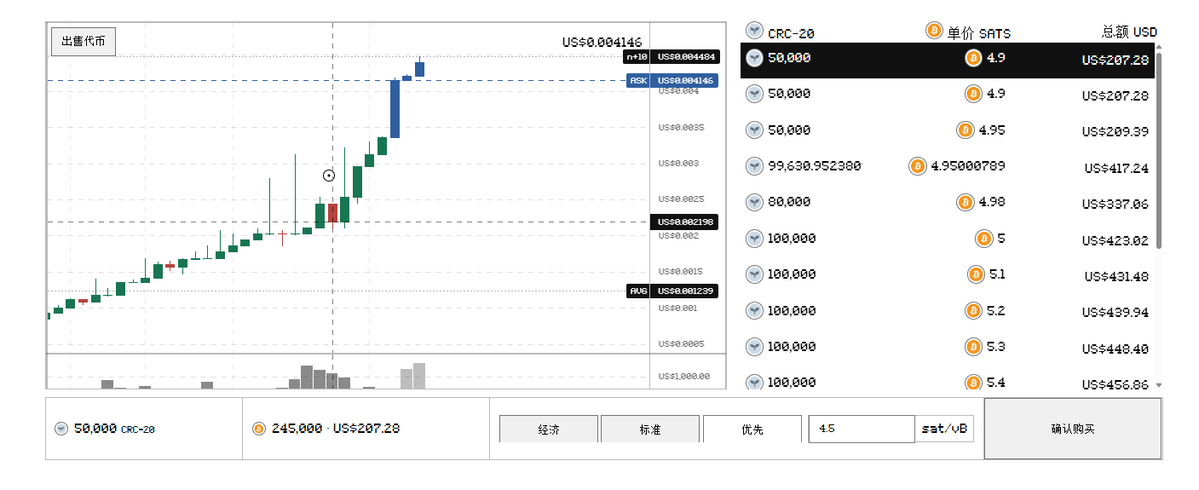Screen dimensions: 1199x490
Task: Click the circular crosshair marker on chart
Action: pos(329,176)
